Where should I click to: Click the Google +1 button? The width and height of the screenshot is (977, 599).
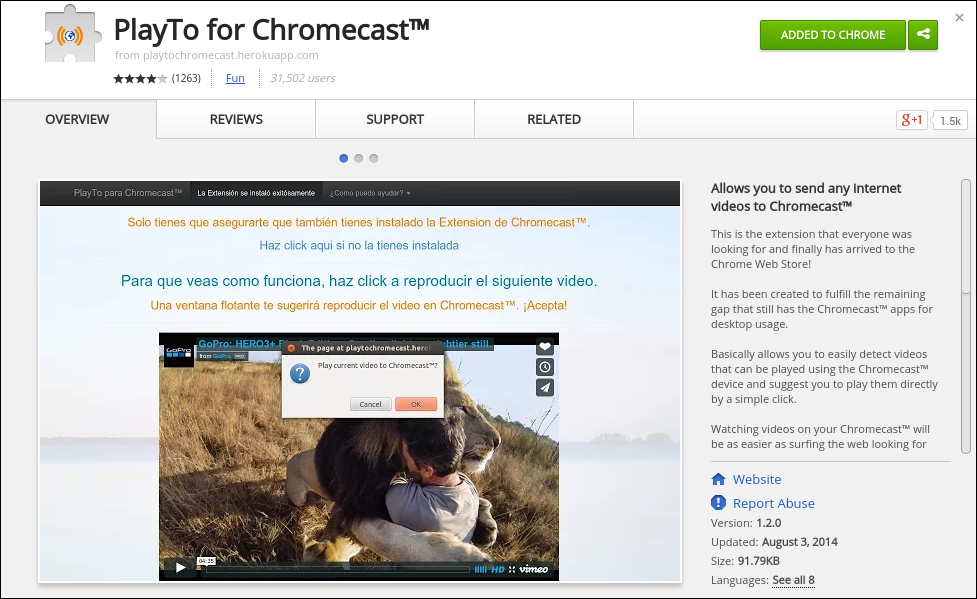[912, 120]
